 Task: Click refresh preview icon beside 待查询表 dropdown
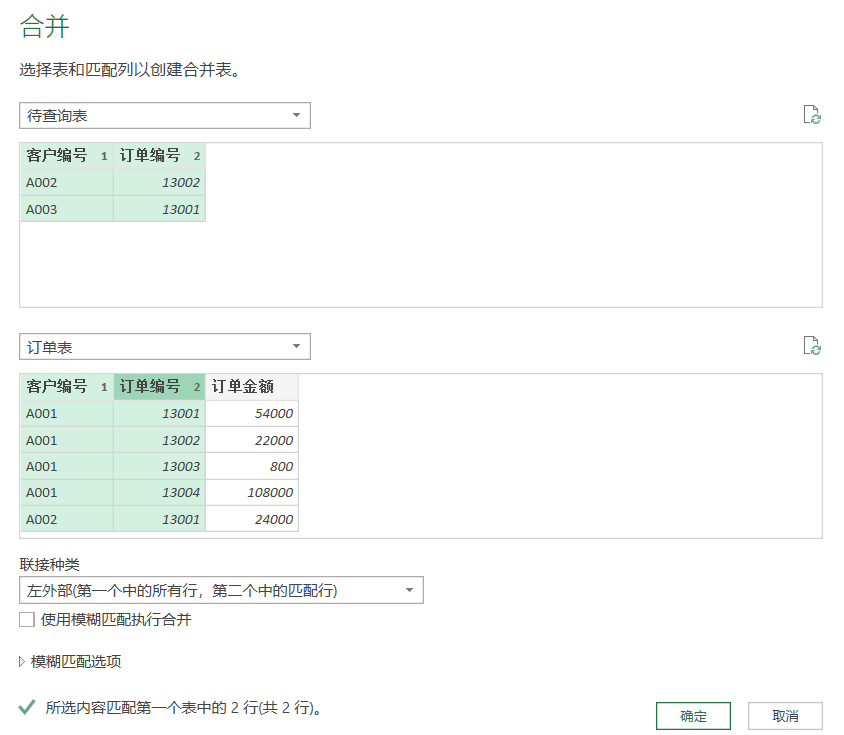(x=812, y=115)
